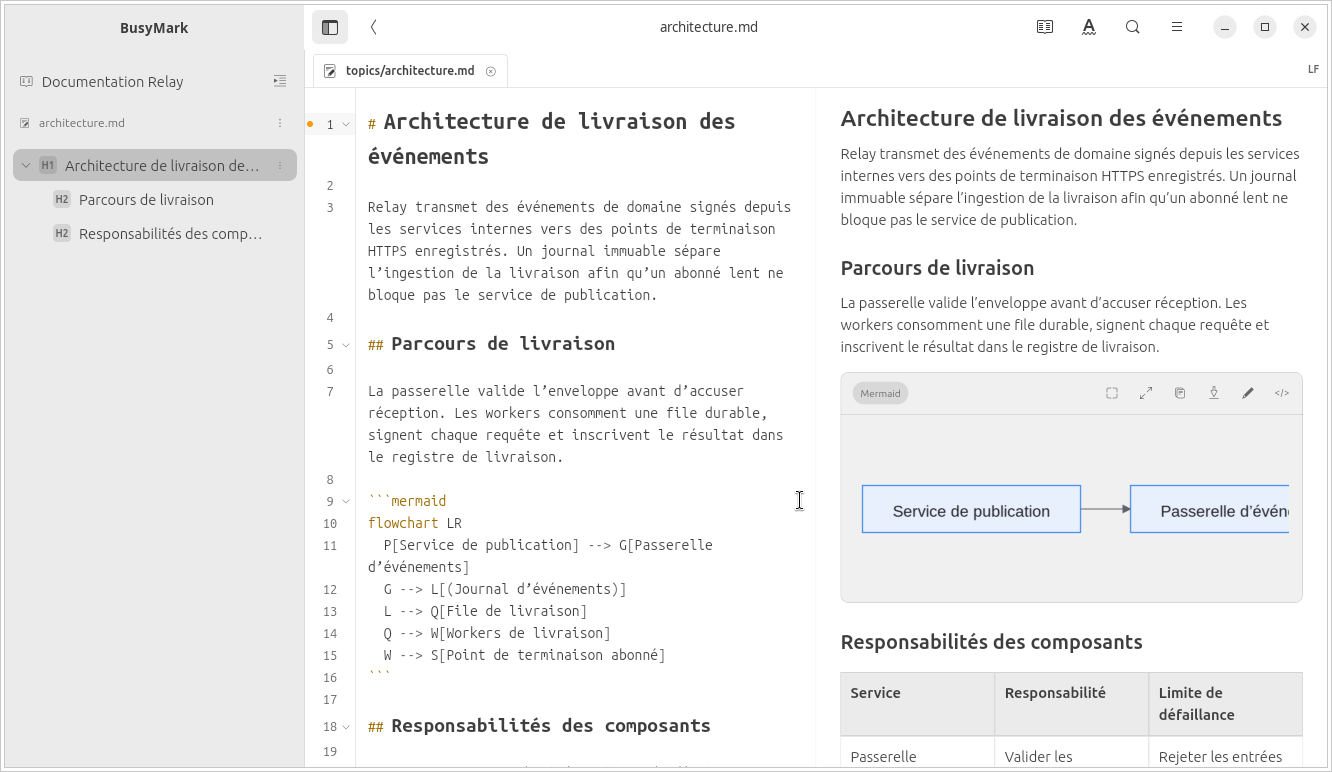Viewport: 1332px width, 772px height.
Task: Click the Service de publication diagram node
Action: (x=971, y=509)
